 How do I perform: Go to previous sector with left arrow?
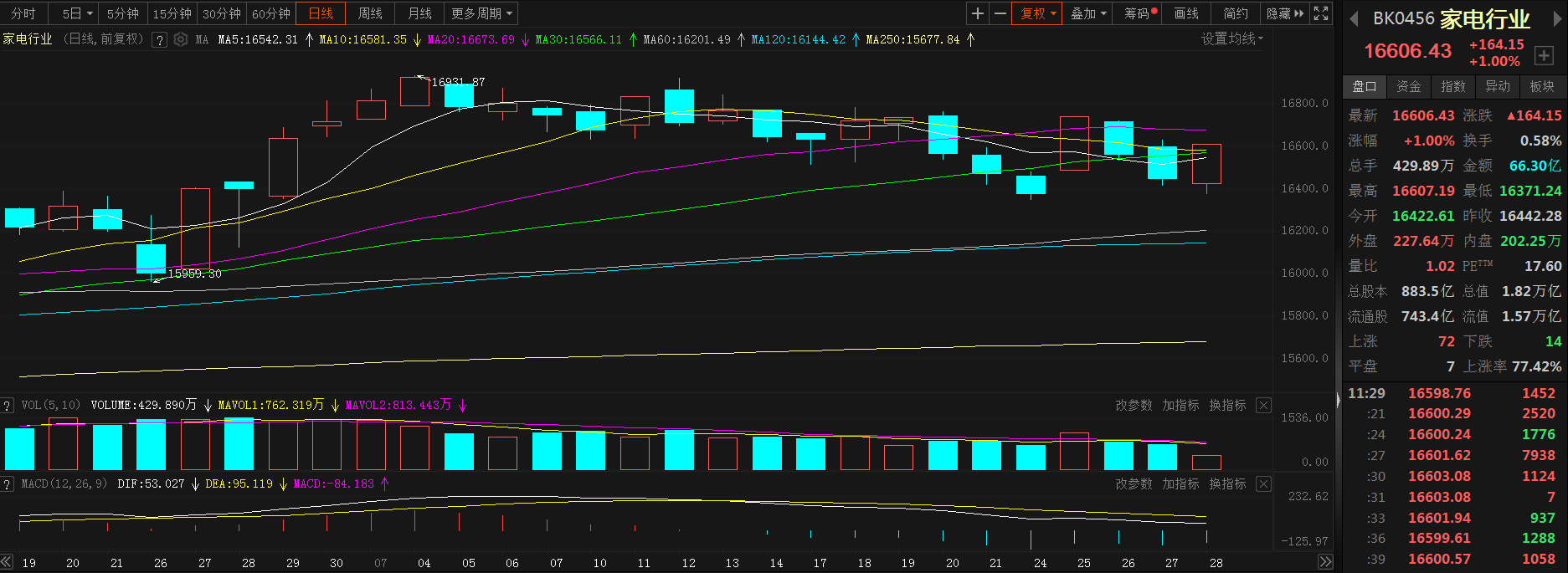(1354, 18)
